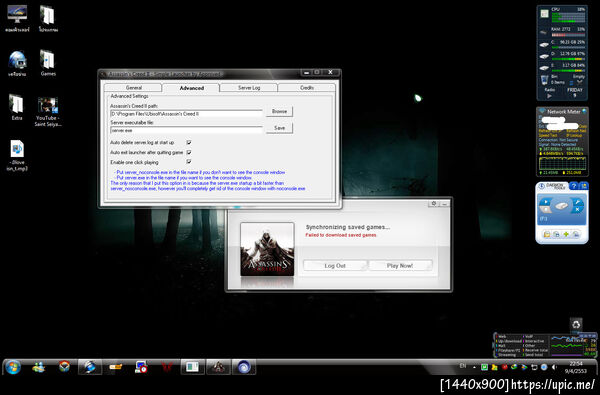The width and height of the screenshot is (600, 395).
Task: Click the red W taskbar icon
Action: [167, 367]
